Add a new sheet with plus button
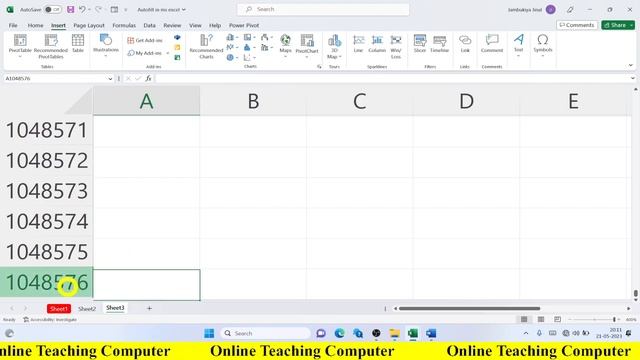The width and height of the screenshot is (640, 360). tap(149, 308)
